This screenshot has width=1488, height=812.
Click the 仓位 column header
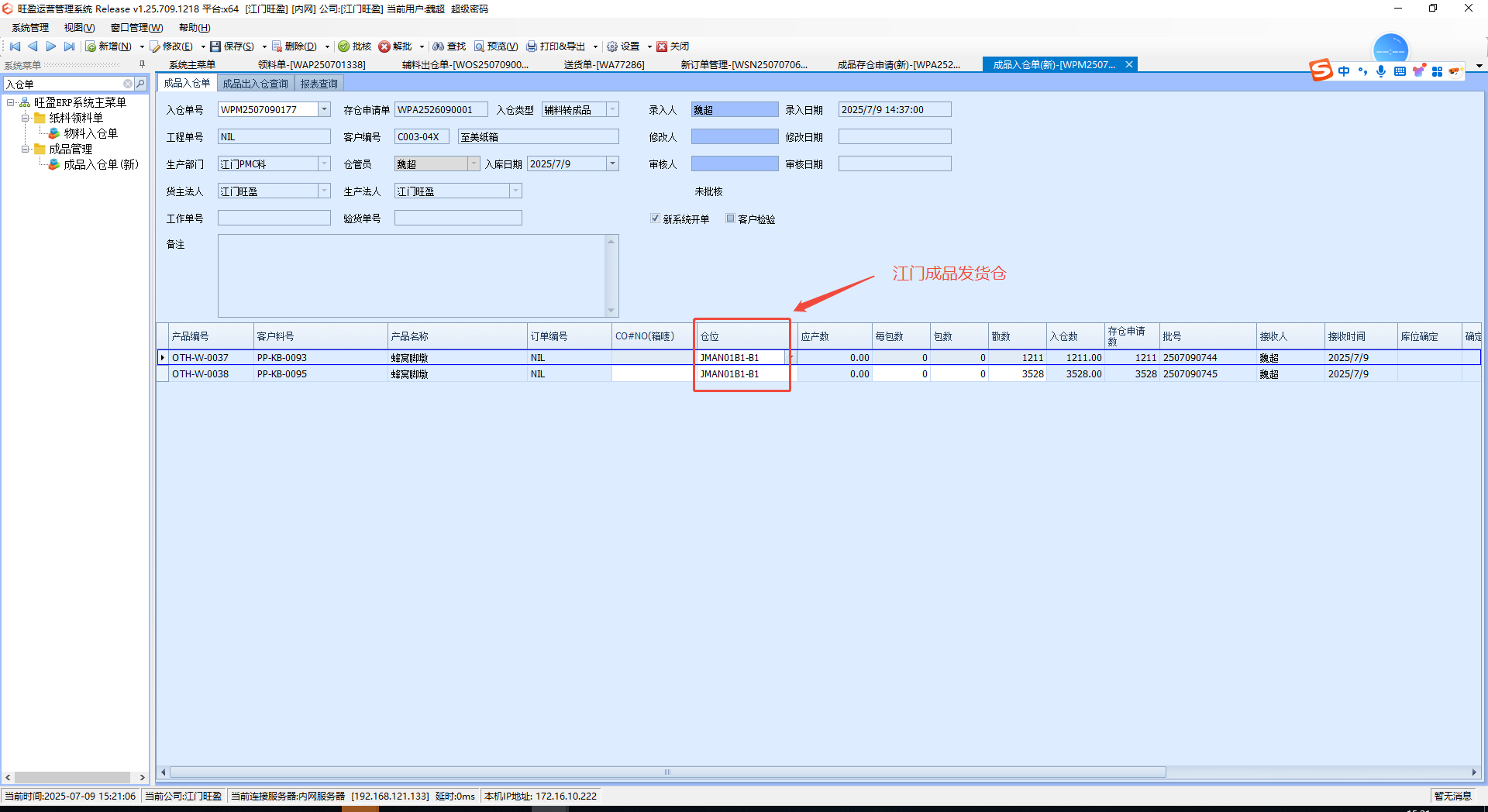point(746,336)
